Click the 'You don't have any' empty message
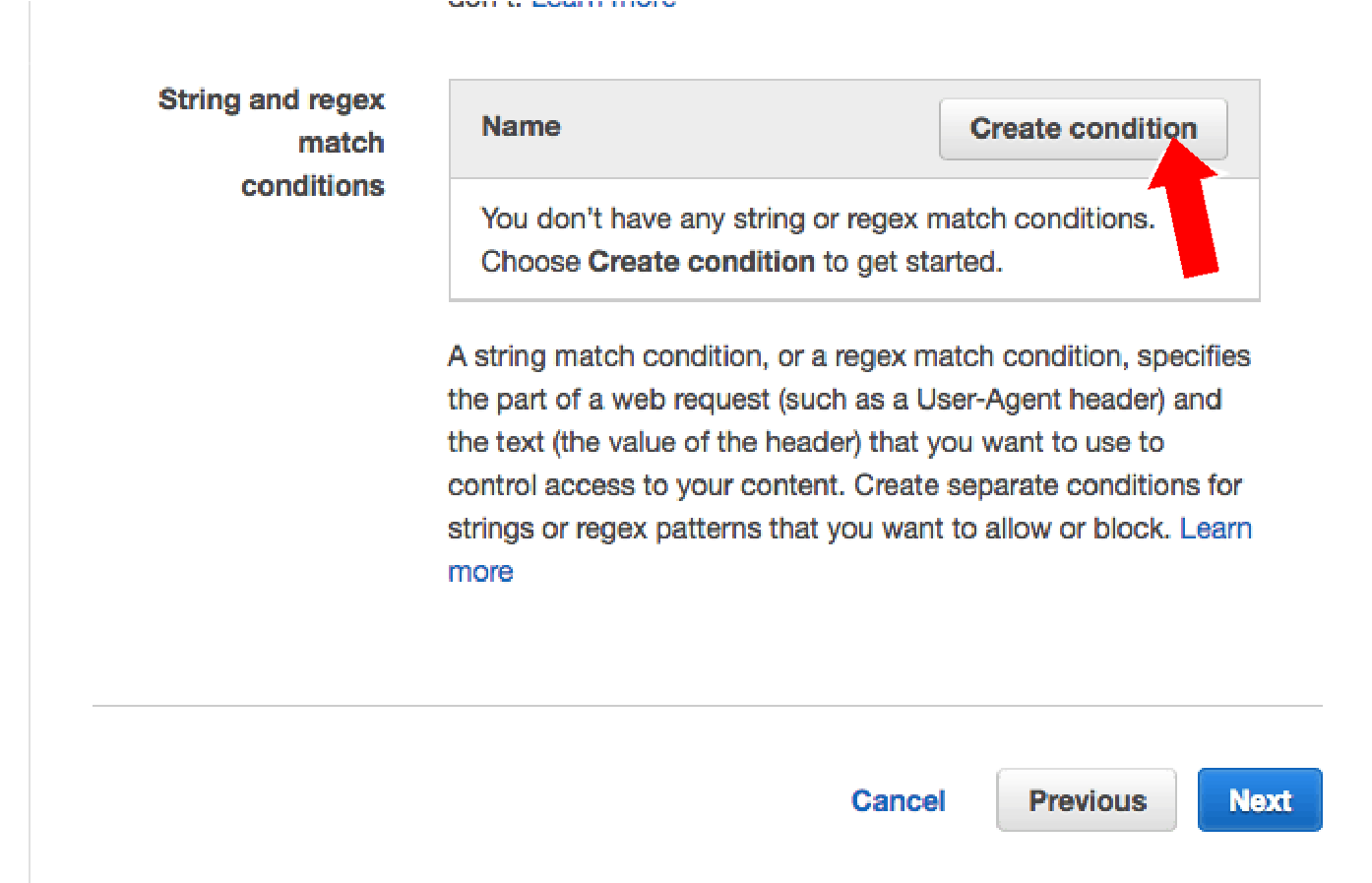1372x883 pixels. [x=817, y=239]
